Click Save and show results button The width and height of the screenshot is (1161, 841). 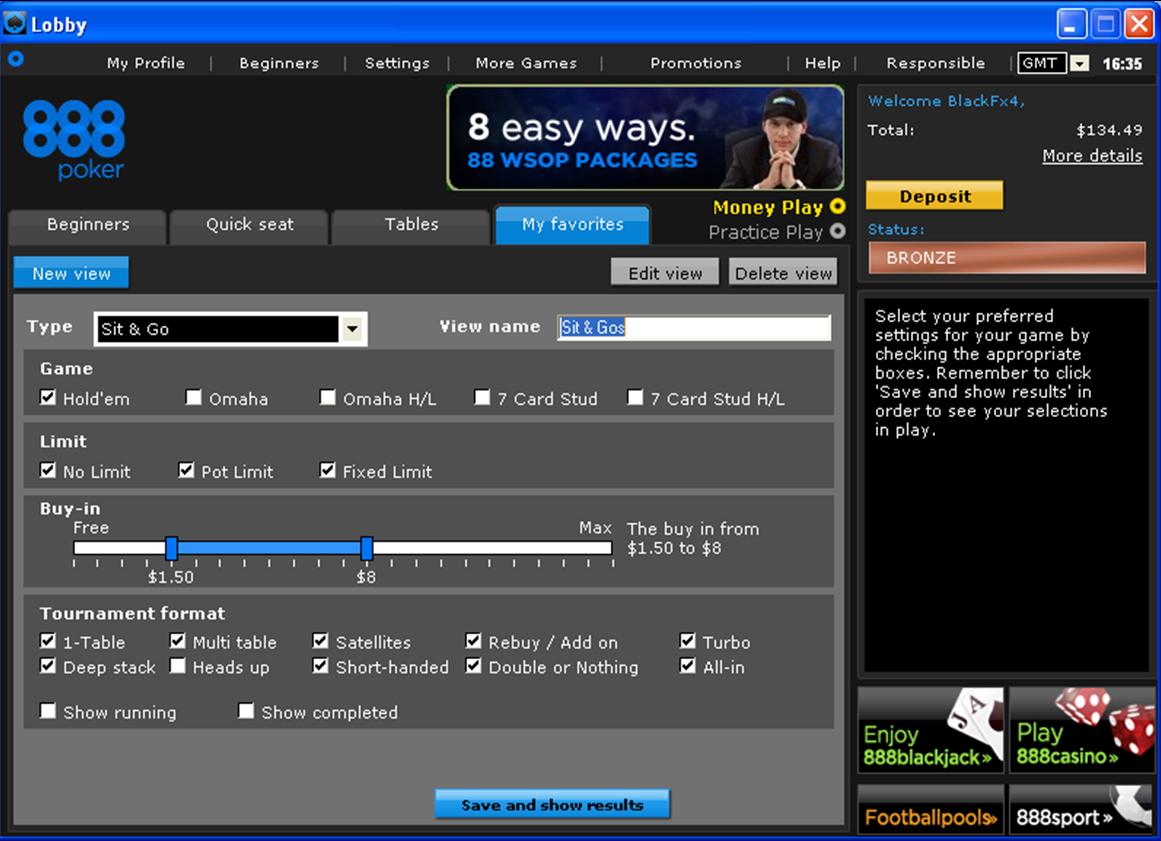552,804
